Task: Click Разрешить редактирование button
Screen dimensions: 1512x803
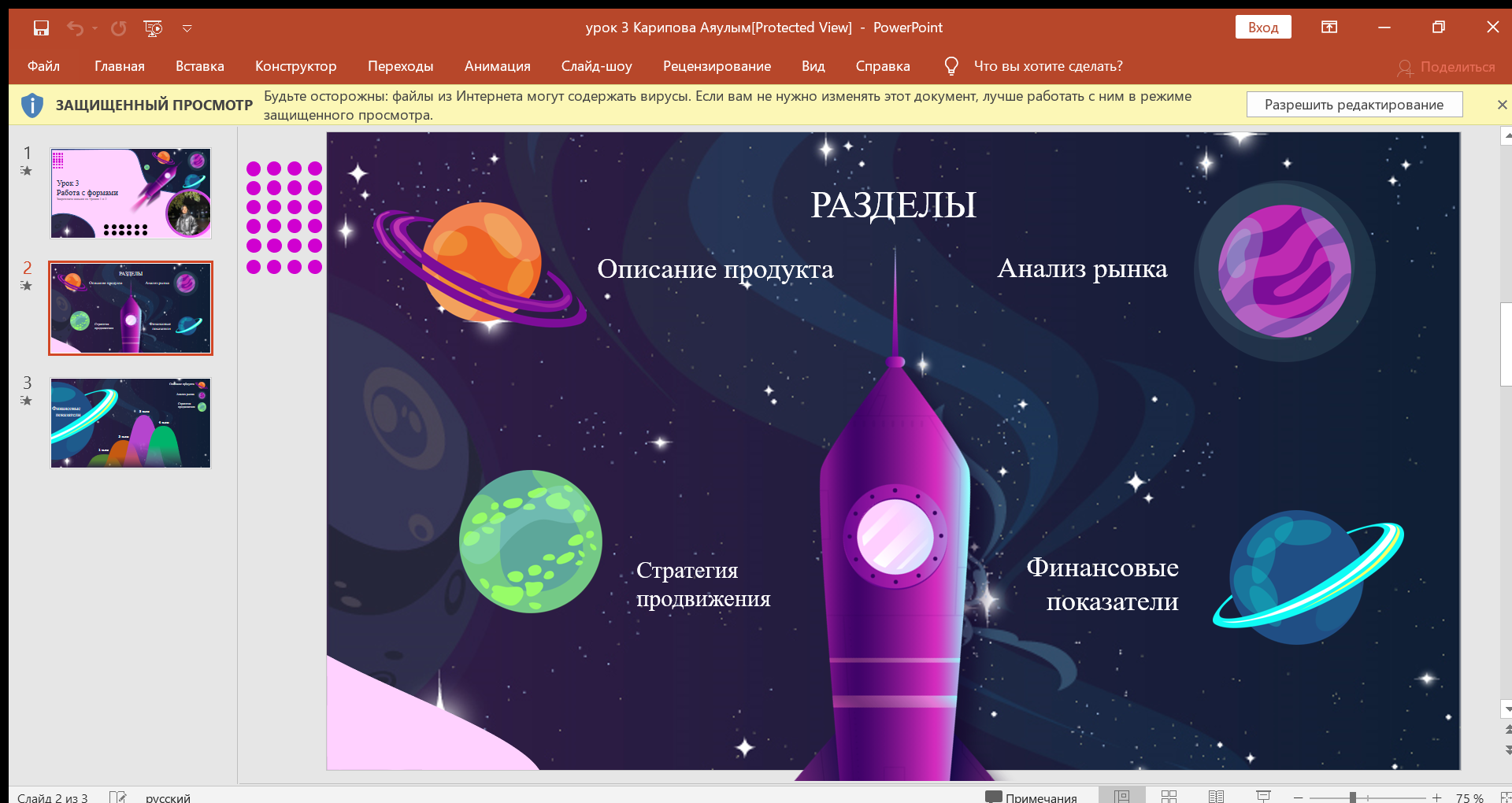Action: (x=1354, y=105)
